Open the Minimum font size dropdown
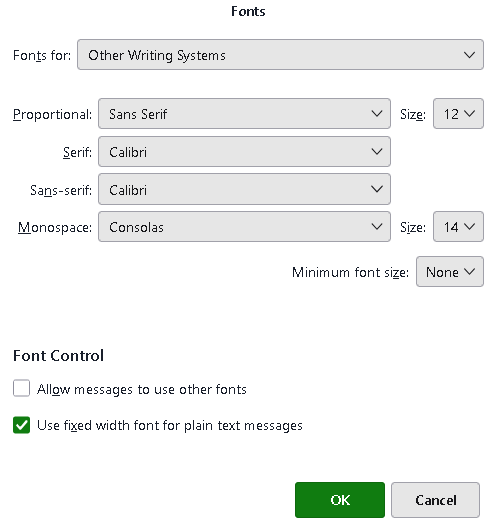494x527 pixels. pyautogui.click(x=450, y=272)
